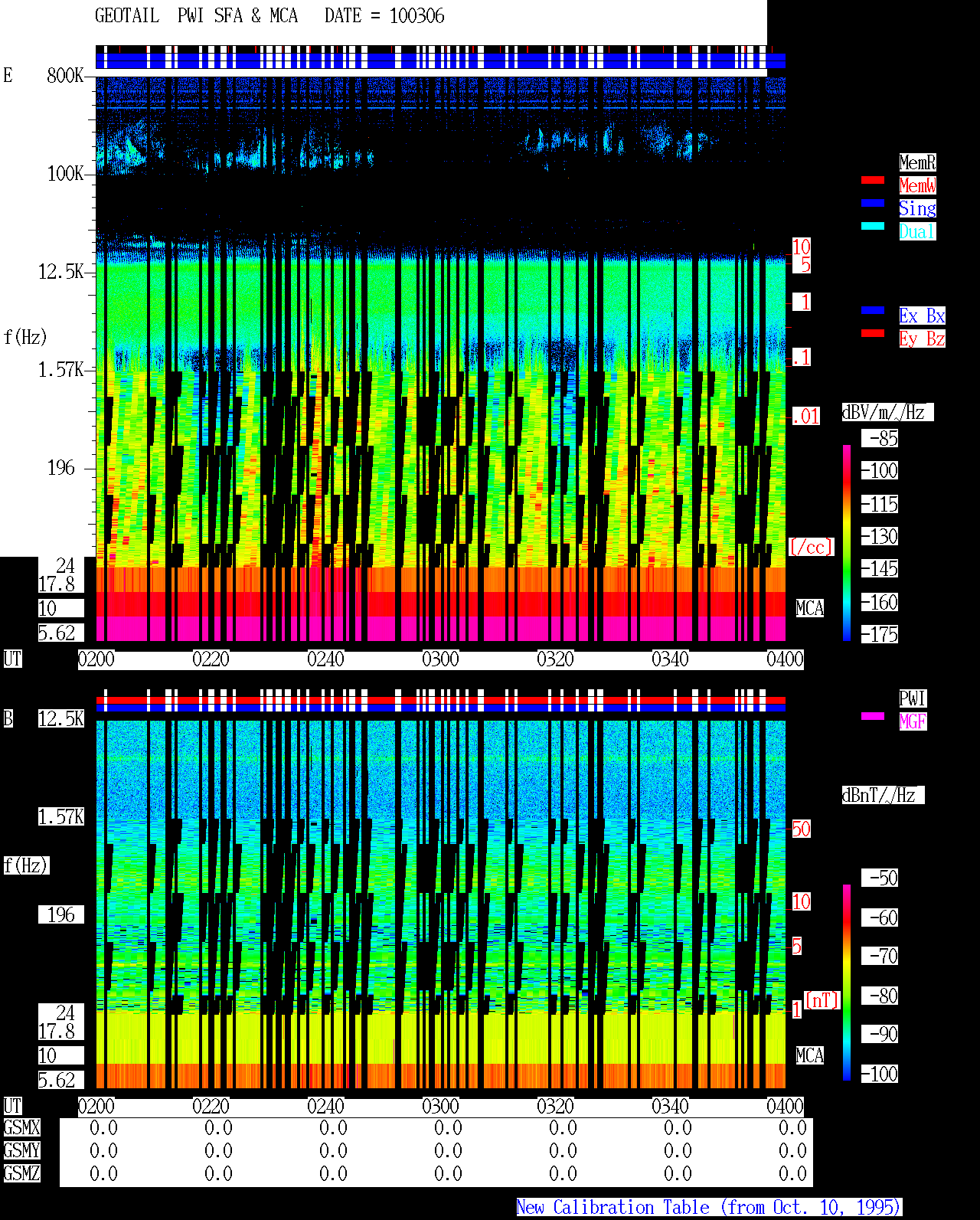This screenshot has height=1220, width=980.
Task: Select the -60 color scale value
Action: (880, 917)
